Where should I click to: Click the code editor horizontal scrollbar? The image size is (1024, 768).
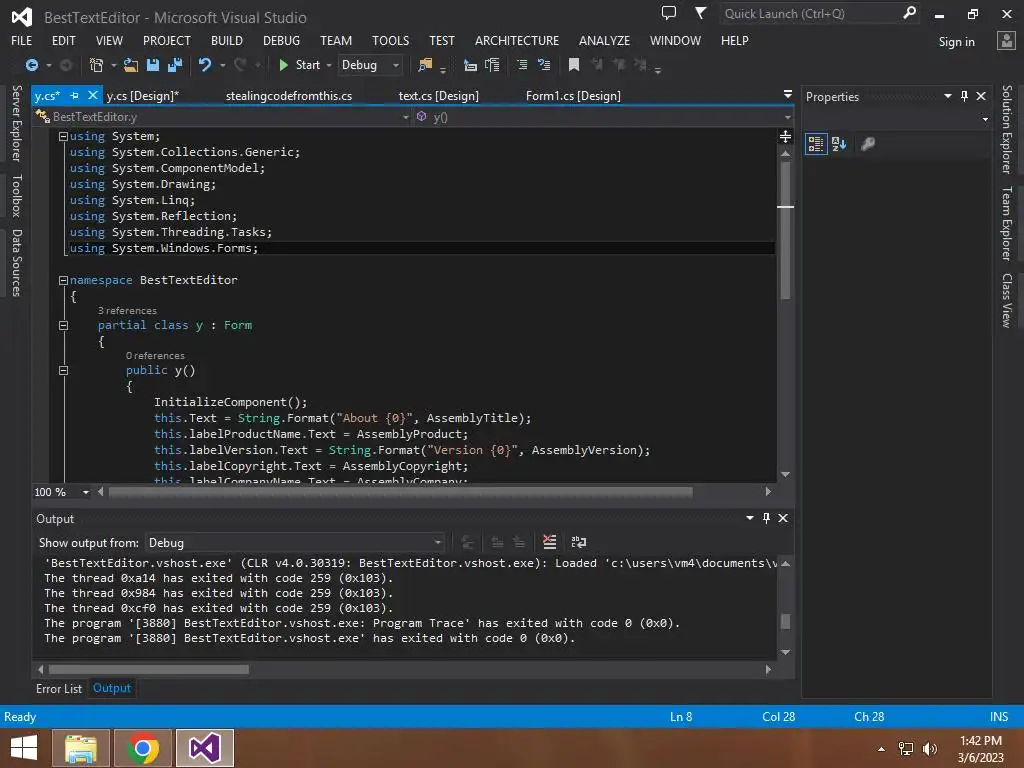400,492
